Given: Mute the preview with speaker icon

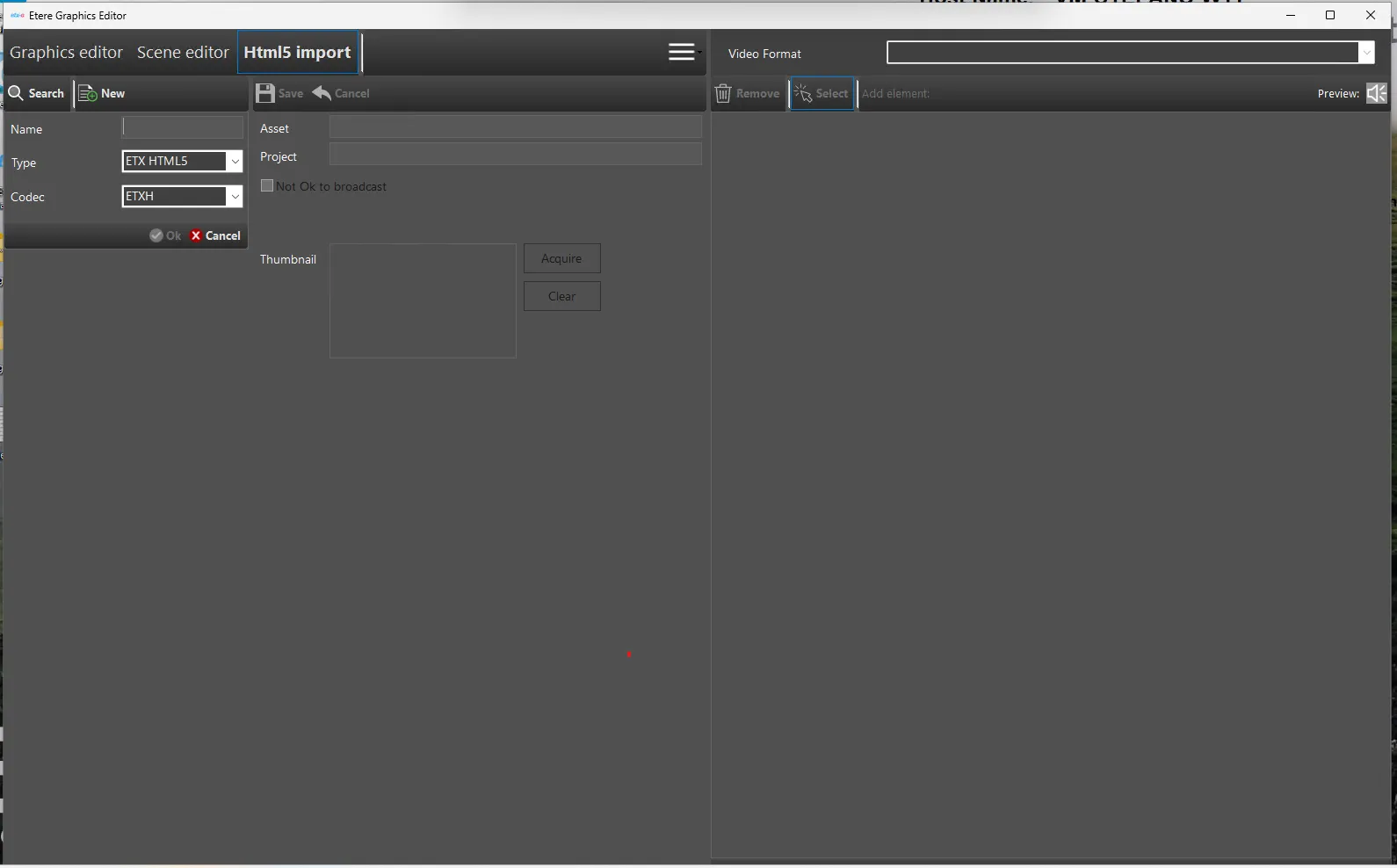Looking at the screenshot, I should (x=1376, y=93).
